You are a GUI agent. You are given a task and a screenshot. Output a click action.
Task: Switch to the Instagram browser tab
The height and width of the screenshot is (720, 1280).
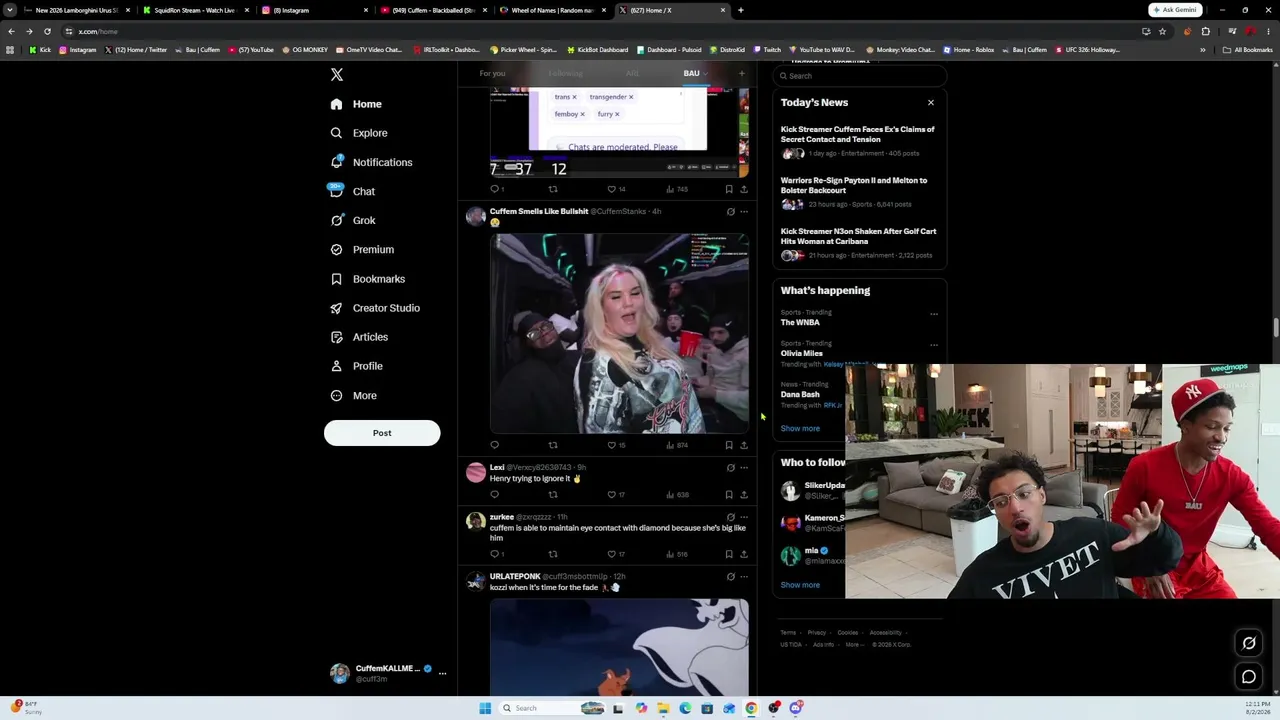[x=315, y=10]
